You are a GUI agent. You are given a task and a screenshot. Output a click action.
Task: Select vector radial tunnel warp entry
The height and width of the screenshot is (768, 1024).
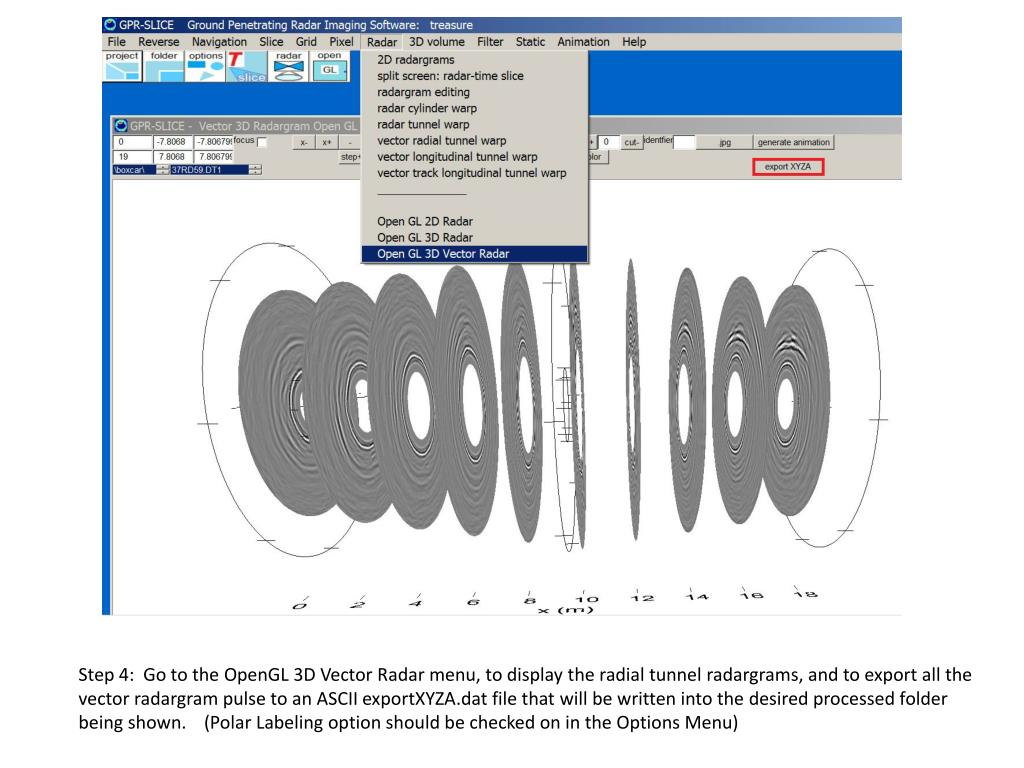coord(475,140)
